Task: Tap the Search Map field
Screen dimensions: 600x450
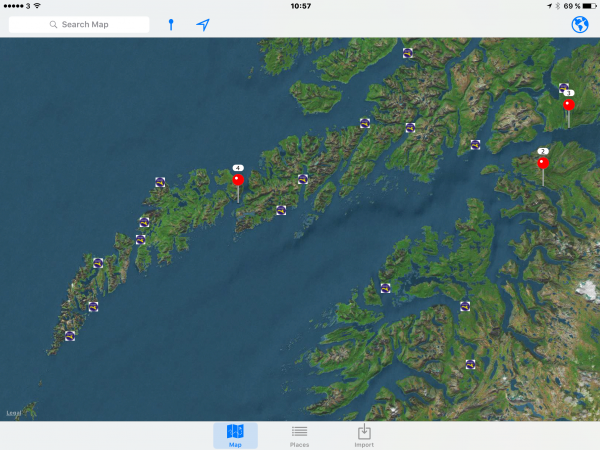Action: point(80,24)
